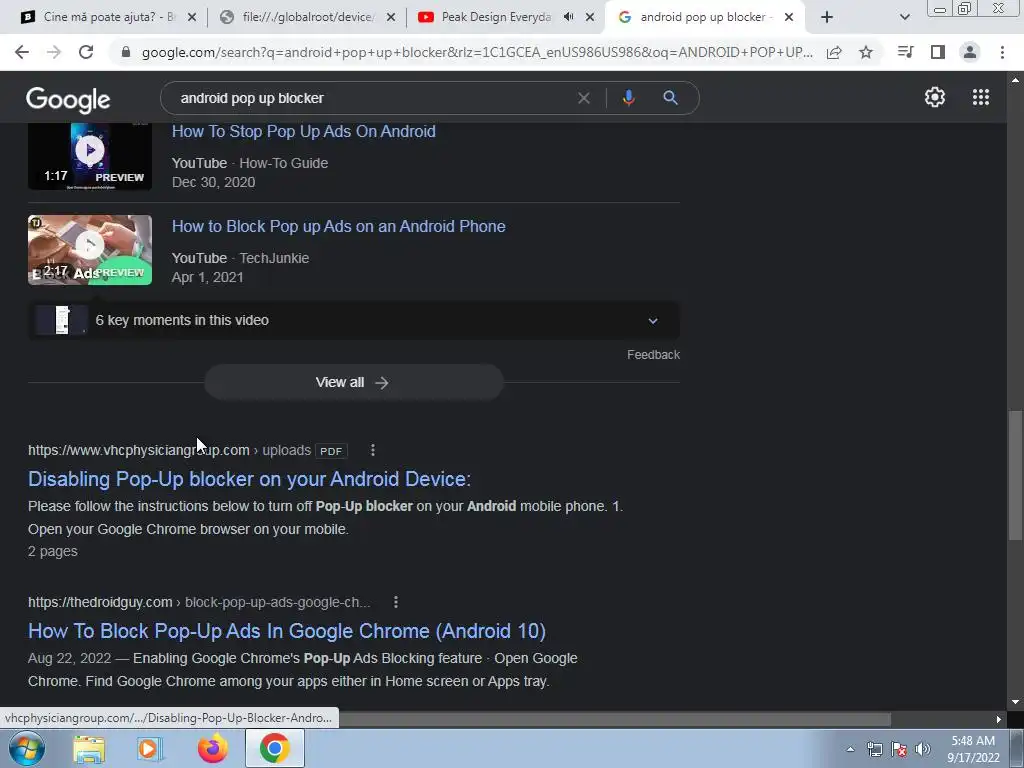This screenshot has height=768, width=1024.
Task: Open the clock showing 5:48 AM
Action: click(973, 749)
